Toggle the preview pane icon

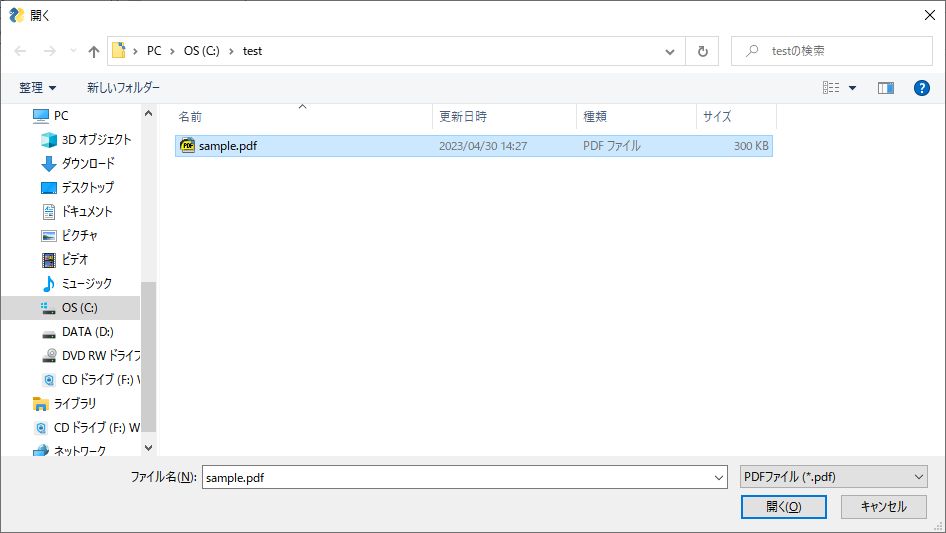(x=886, y=88)
